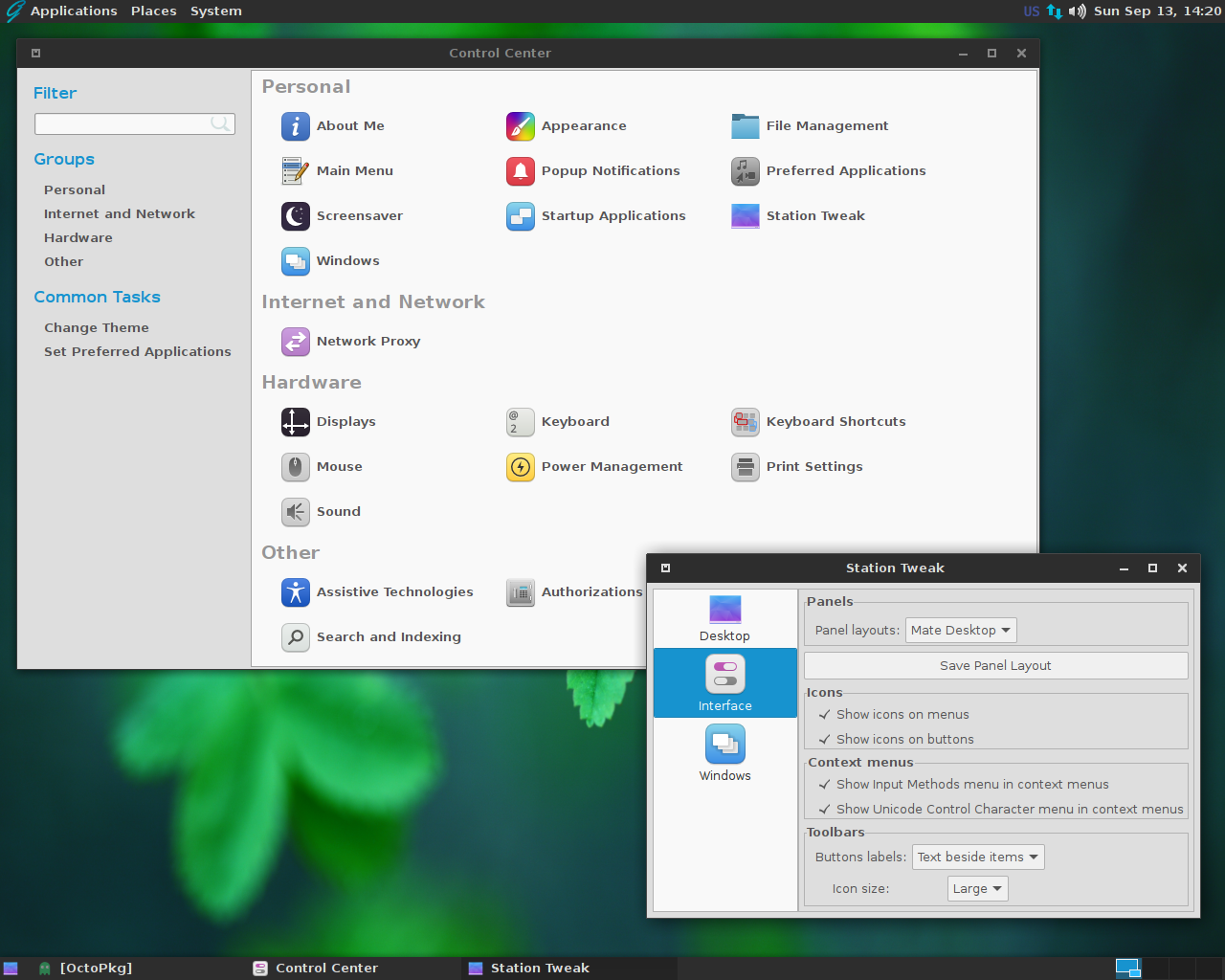The image size is (1225, 980).
Task: Jump to Hardware group
Action: [x=78, y=238]
